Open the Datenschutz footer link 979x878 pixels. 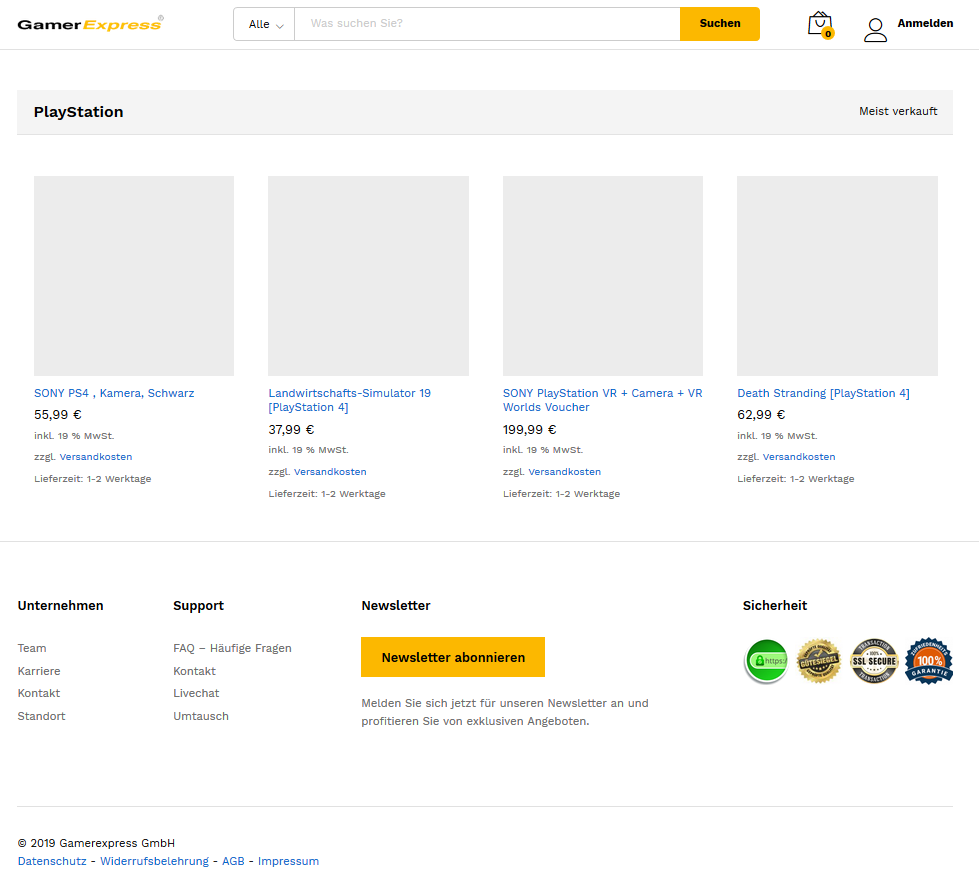coord(52,861)
